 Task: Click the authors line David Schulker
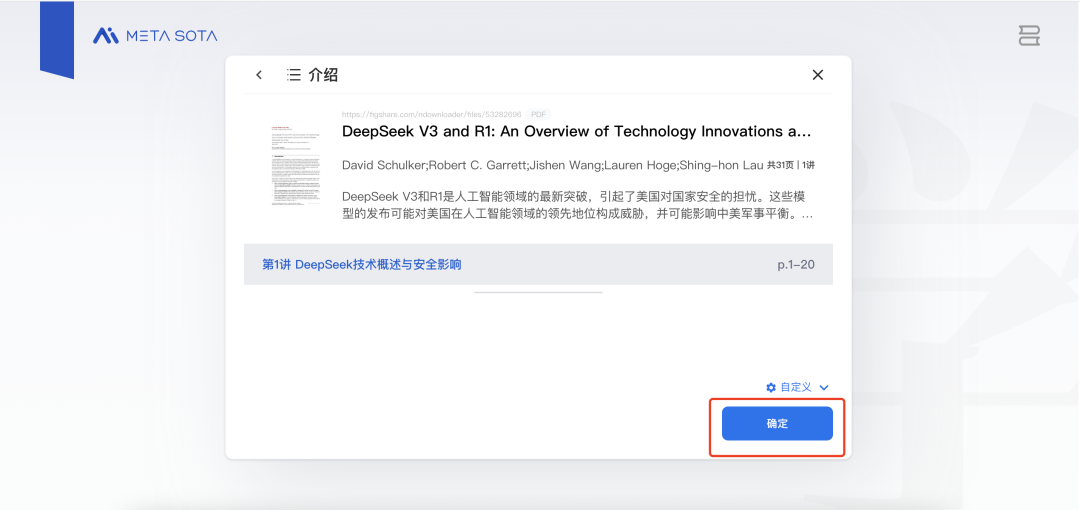point(552,165)
